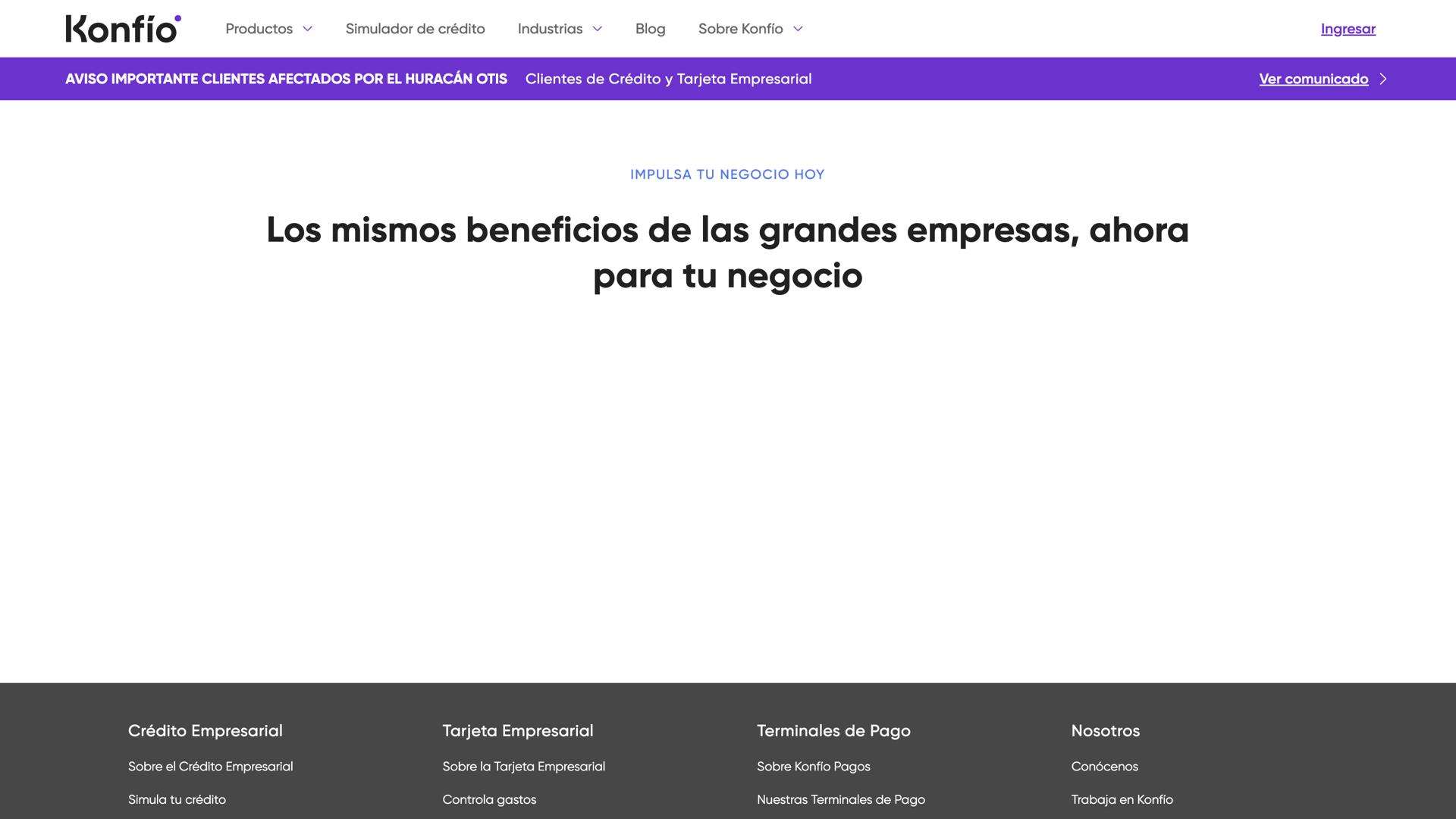Open Sobre Konfío Pagos link
This screenshot has width=1456, height=819.
click(813, 767)
